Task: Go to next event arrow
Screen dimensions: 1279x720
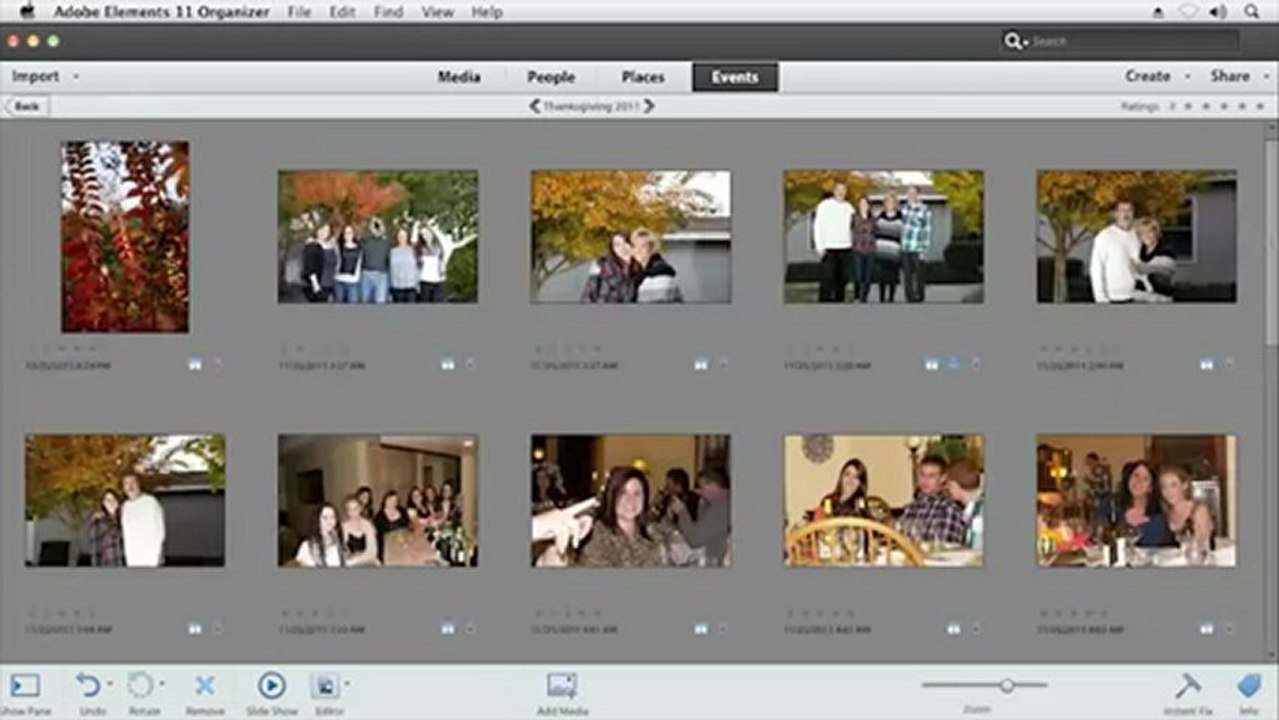Action: point(649,106)
